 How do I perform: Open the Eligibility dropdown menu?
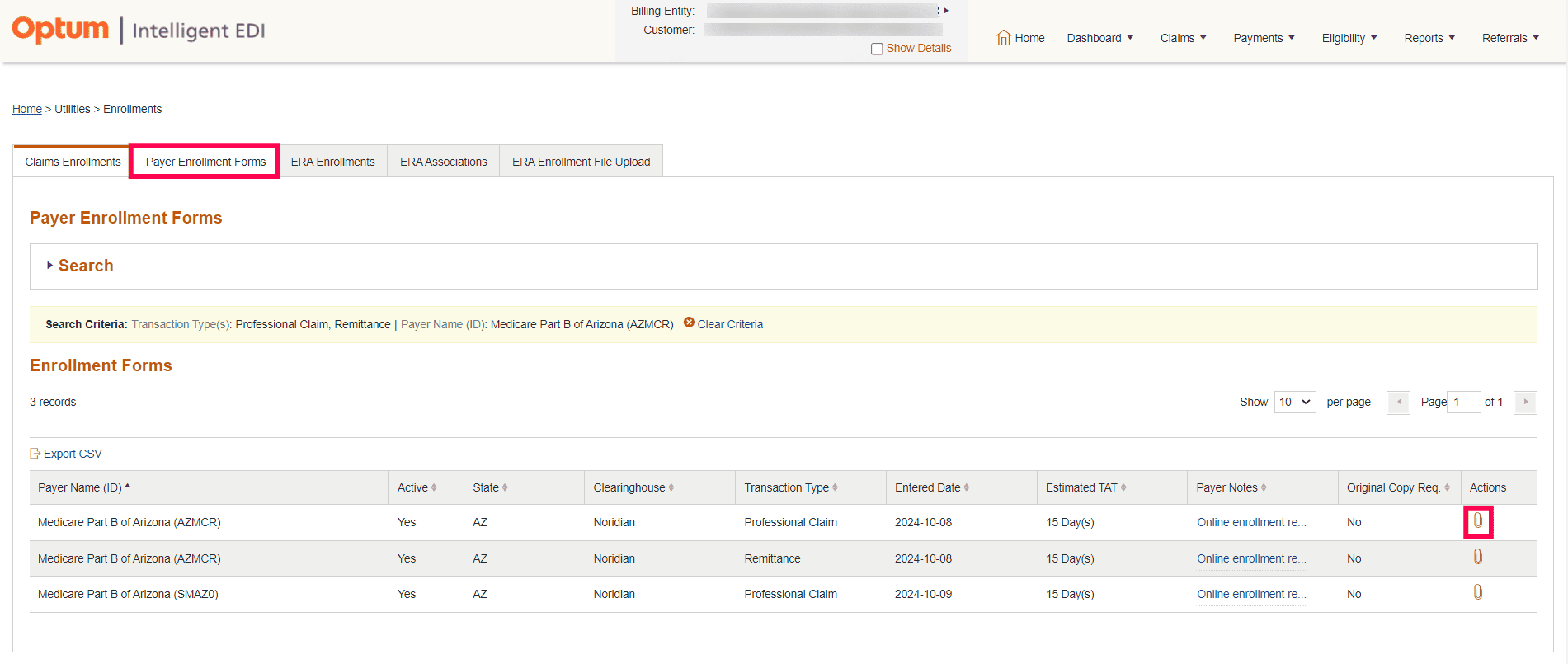1349,38
